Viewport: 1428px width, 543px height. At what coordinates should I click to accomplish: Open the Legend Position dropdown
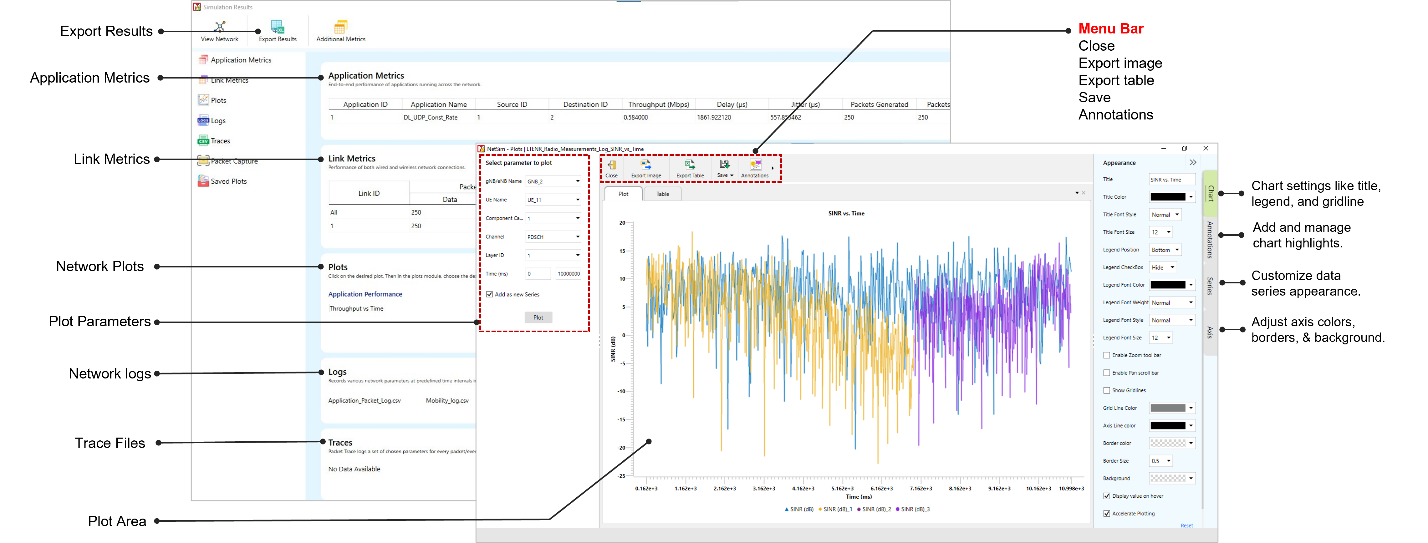tap(1165, 249)
